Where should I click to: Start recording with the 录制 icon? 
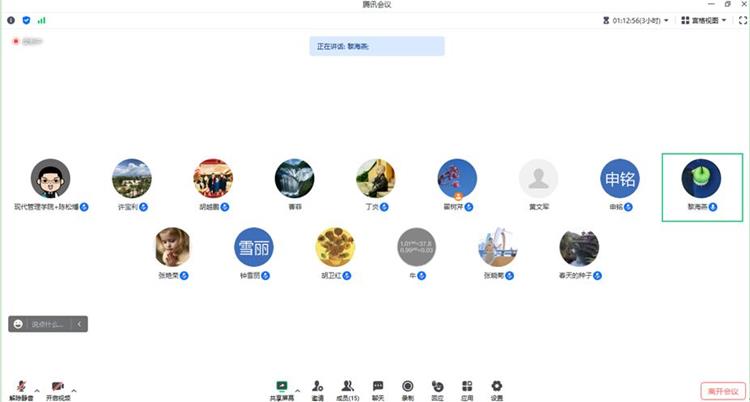point(408,391)
